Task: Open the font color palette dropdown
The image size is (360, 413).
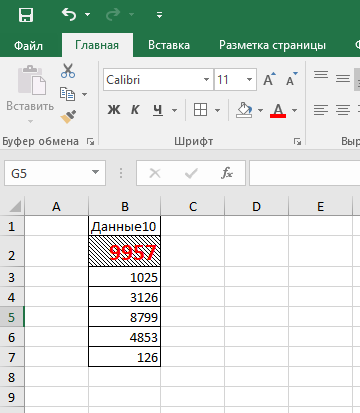Action: 294,110
